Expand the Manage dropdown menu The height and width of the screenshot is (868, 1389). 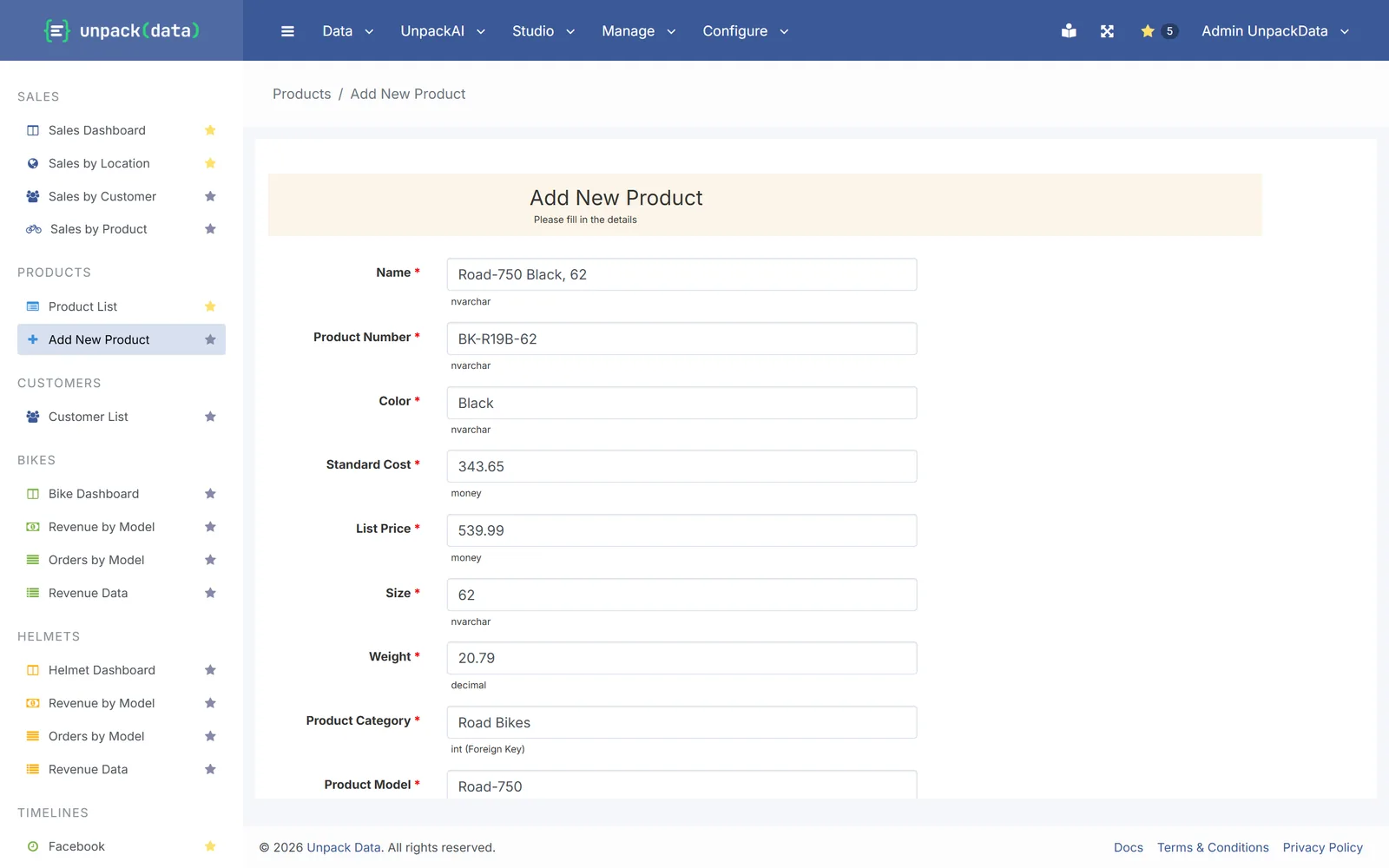click(639, 31)
